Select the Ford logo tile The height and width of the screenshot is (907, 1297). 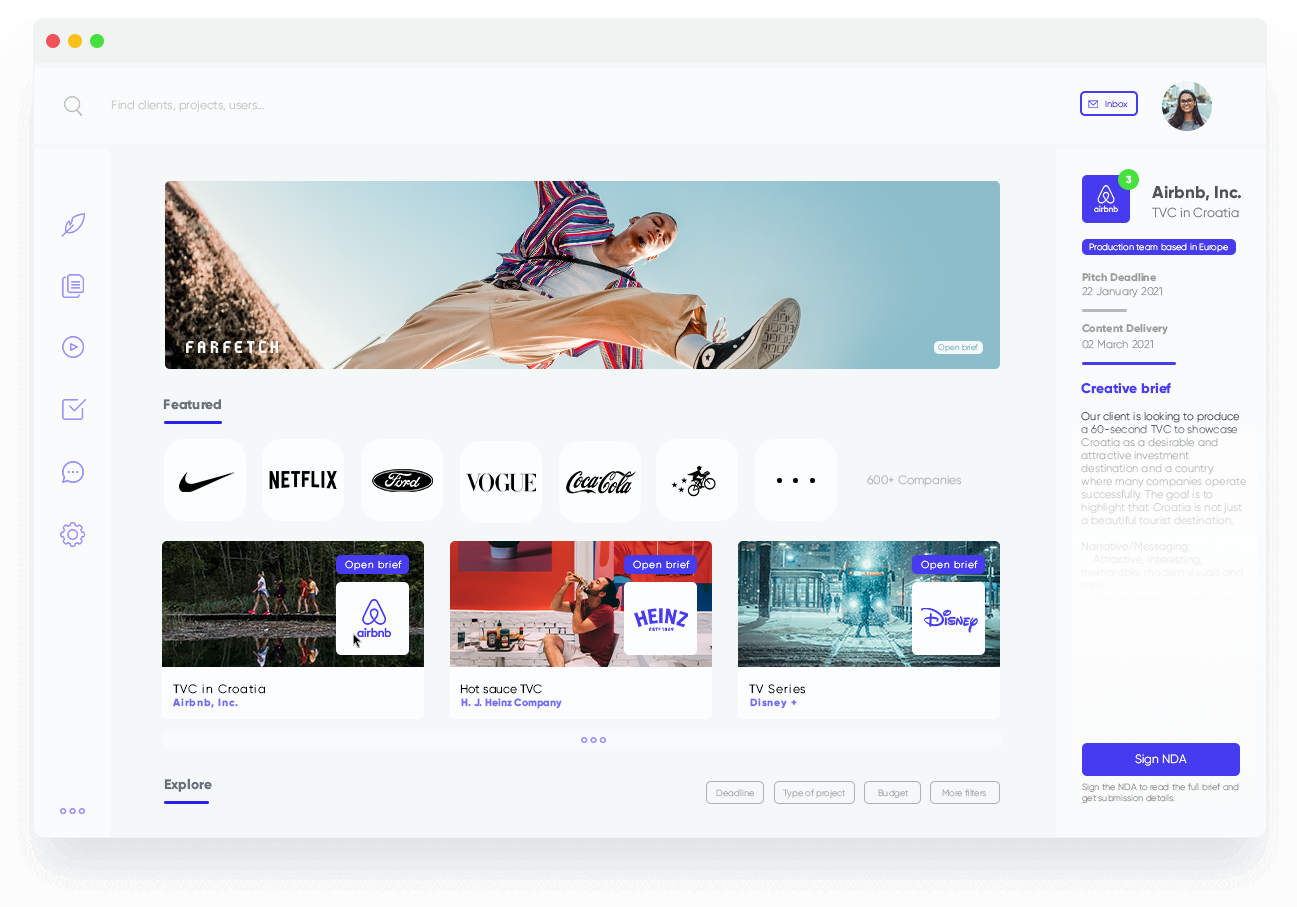[402, 480]
